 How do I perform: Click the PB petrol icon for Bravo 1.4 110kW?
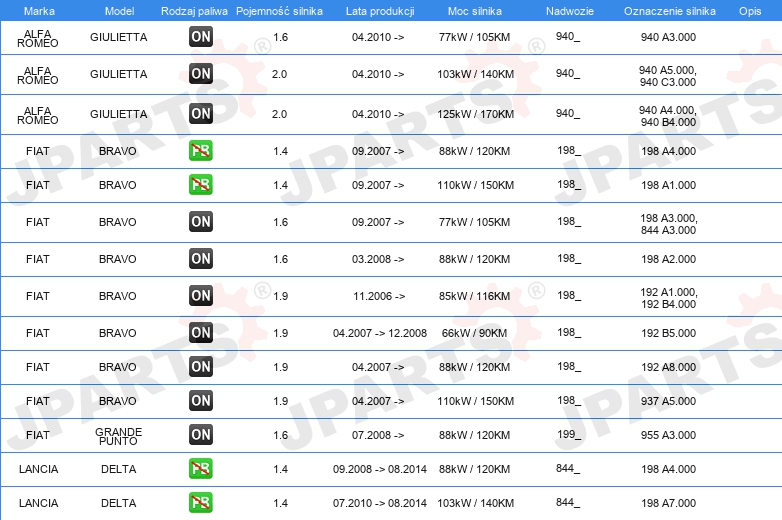click(x=201, y=184)
